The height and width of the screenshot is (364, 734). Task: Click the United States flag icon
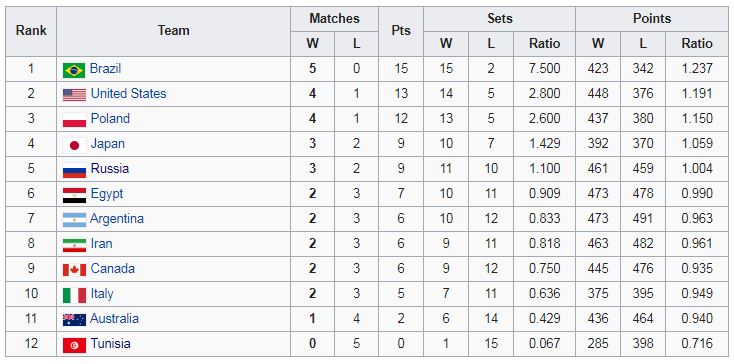[74, 95]
